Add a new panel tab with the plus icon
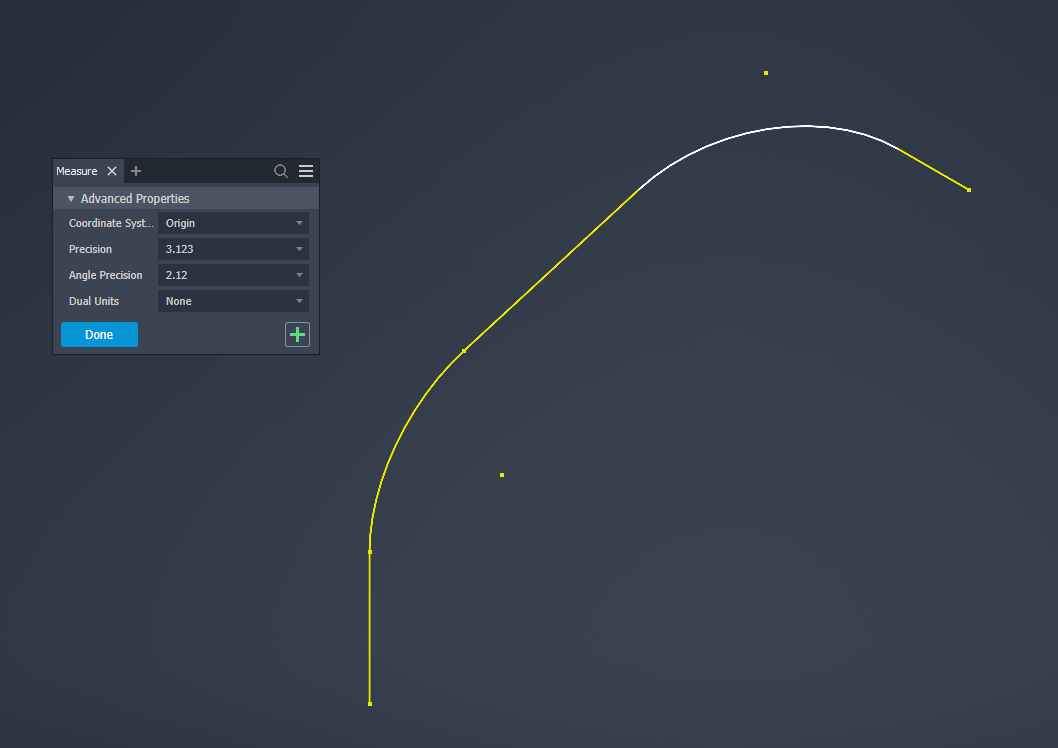Image resolution: width=1058 pixels, height=748 pixels. pos(136,171)
